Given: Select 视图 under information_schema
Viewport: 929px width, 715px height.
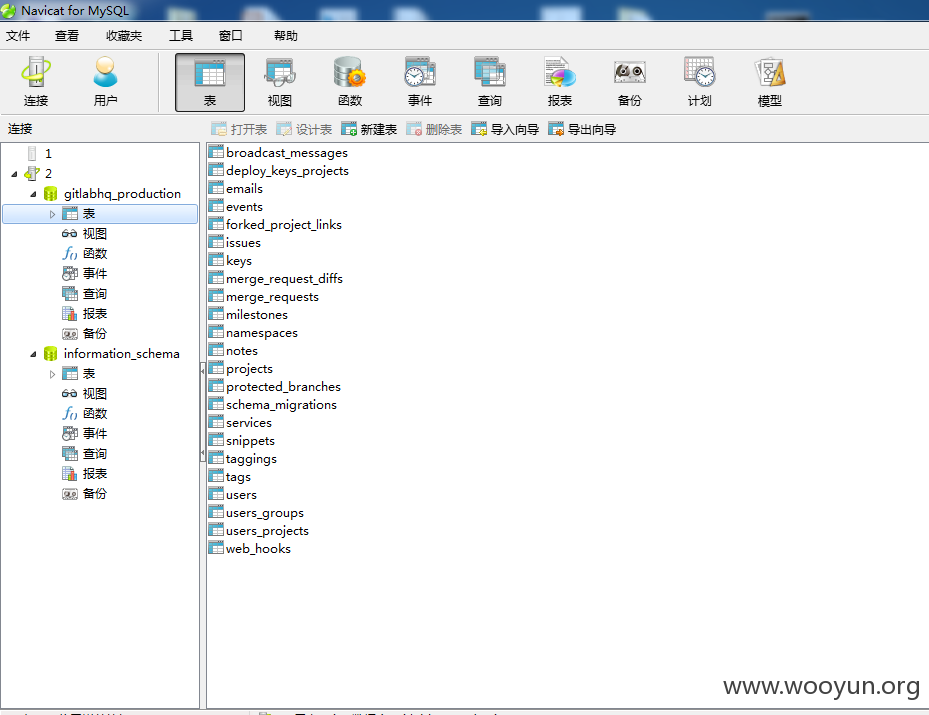Looking at the screenshot, I should [84, 393].
